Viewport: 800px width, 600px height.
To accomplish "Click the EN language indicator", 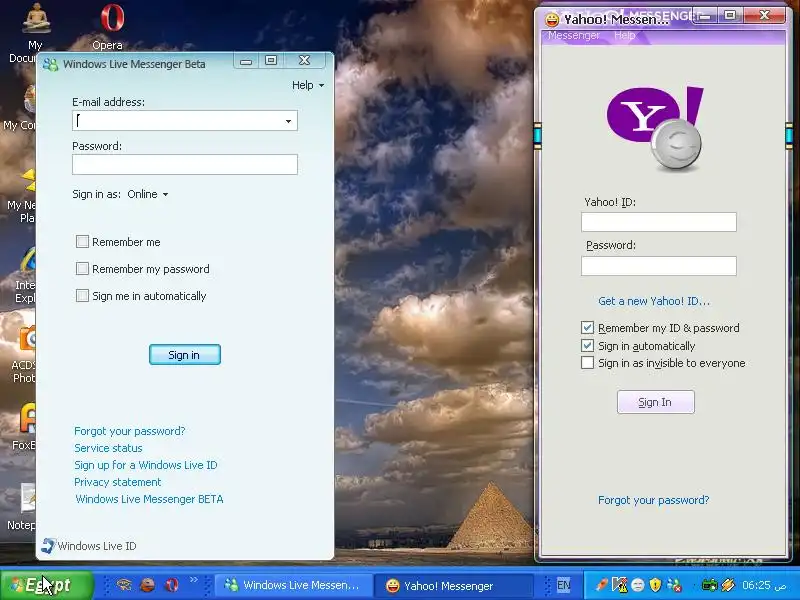I will click(563, 585).
